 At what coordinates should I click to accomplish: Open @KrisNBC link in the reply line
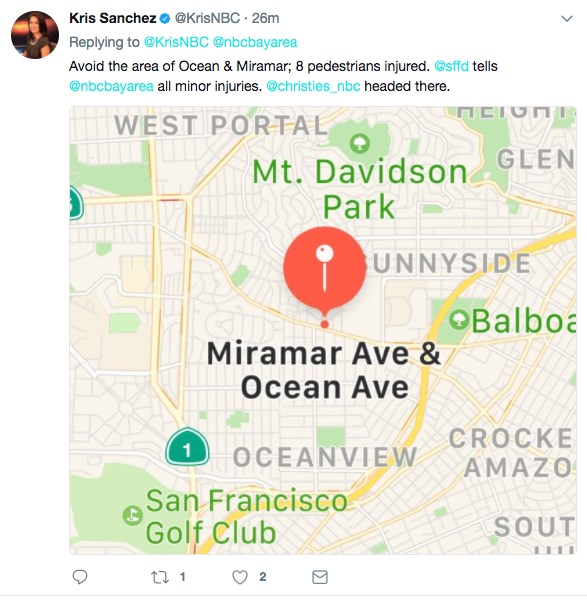[176, 42]
